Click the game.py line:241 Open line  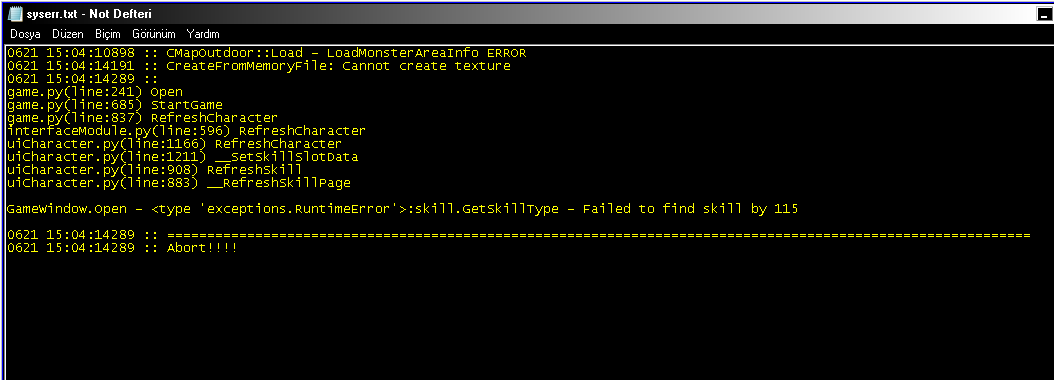click(95, 92)
